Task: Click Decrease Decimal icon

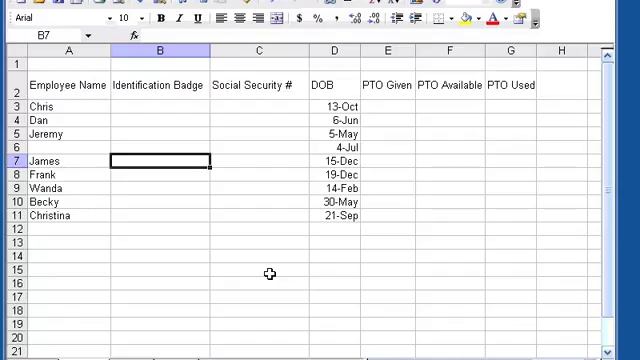Action: (x=373, y=18)
